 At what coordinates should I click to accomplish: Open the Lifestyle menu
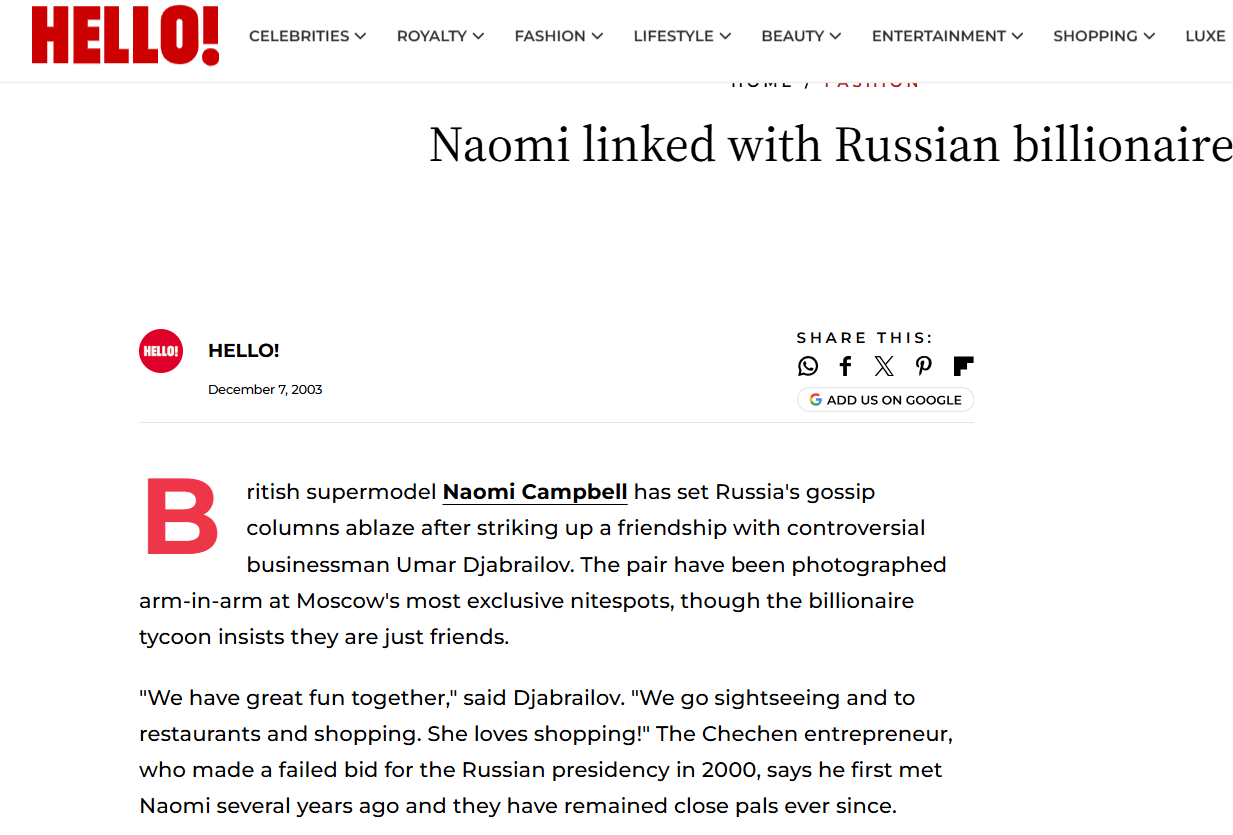(x=682, y=36)
